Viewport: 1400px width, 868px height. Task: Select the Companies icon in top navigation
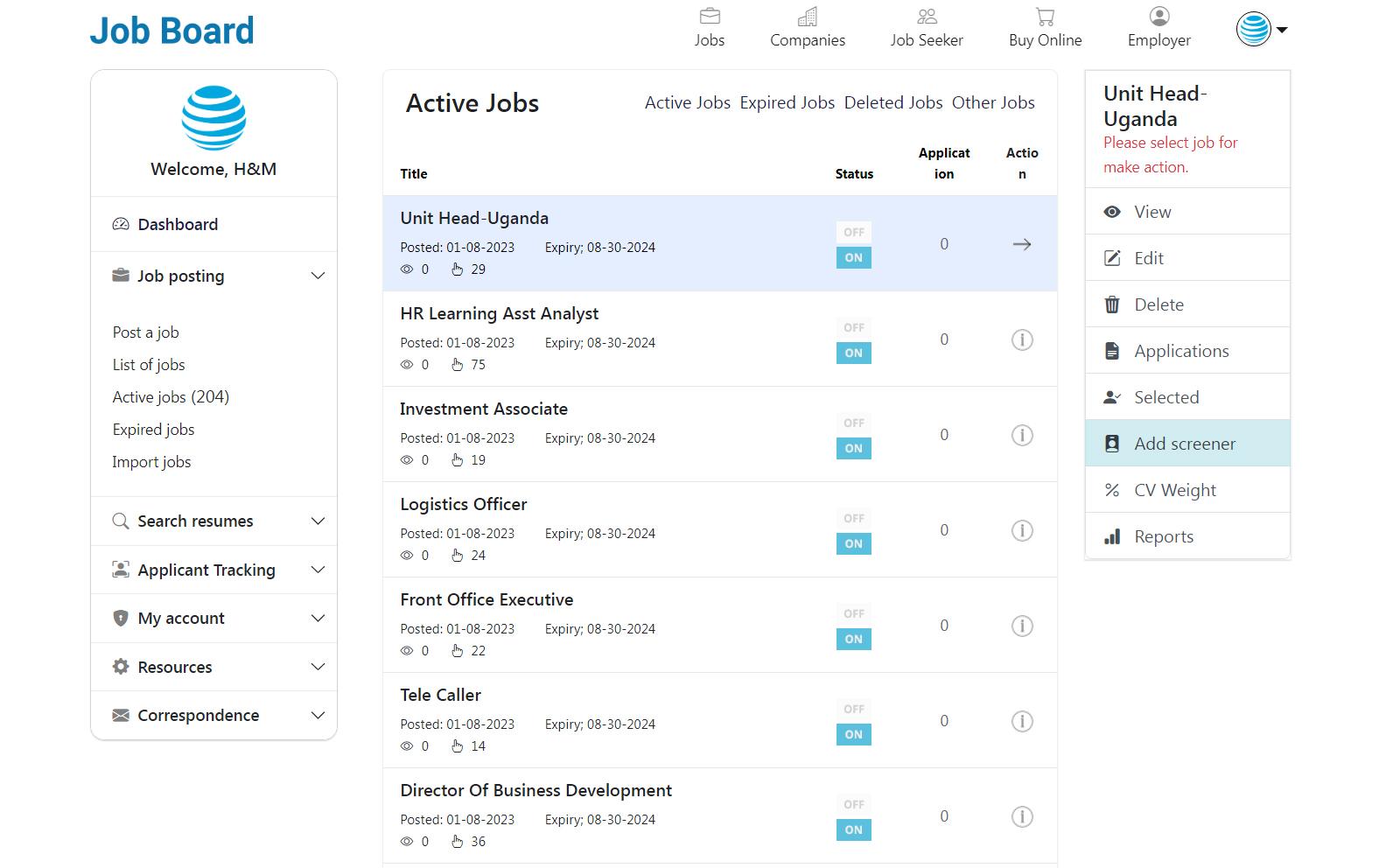[x=807, y=26]
